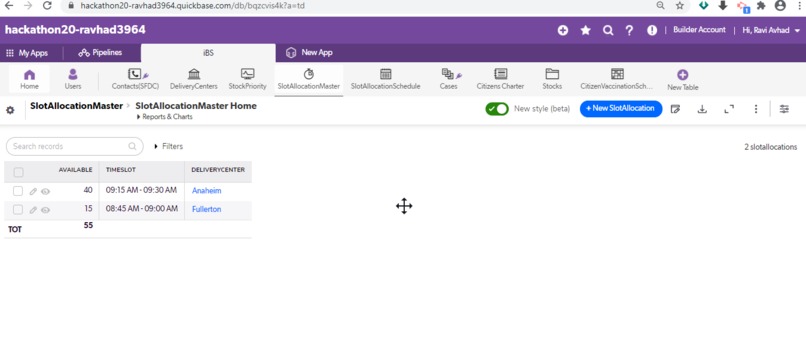Switch to Pipelines tab
The image size is (806, 364).
tap(100, 53)
